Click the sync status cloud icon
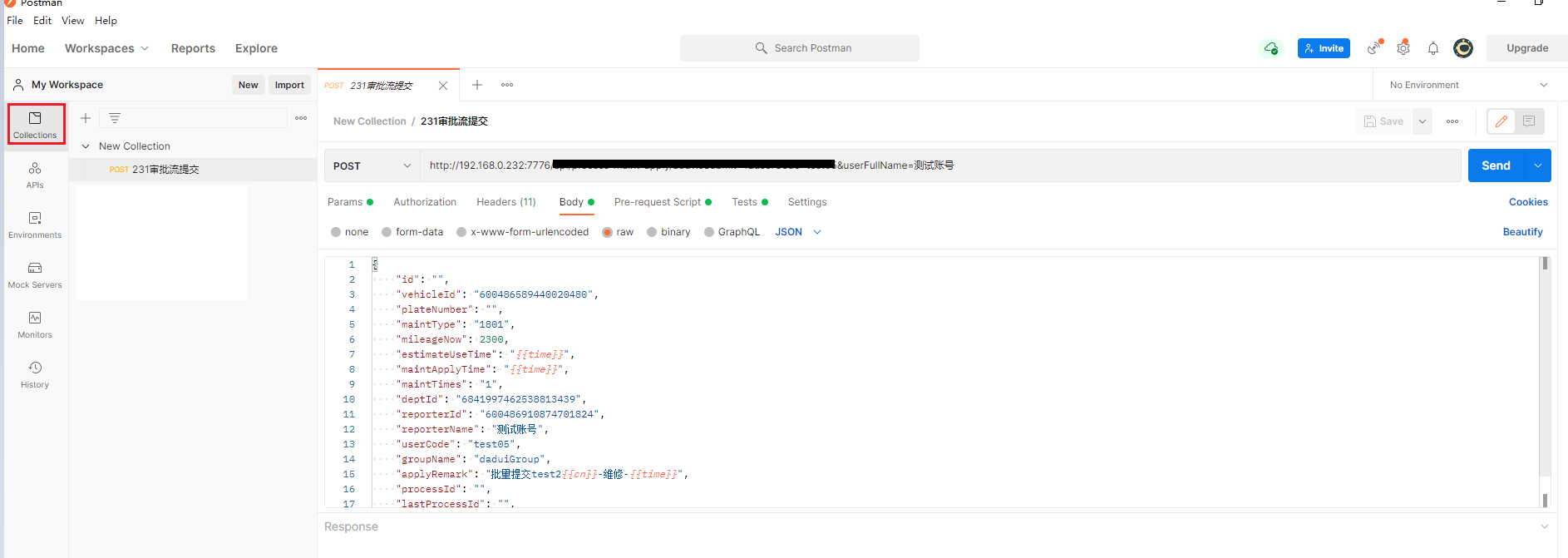This screenshot has height=558, width=1568. [x=1271, y=48]
